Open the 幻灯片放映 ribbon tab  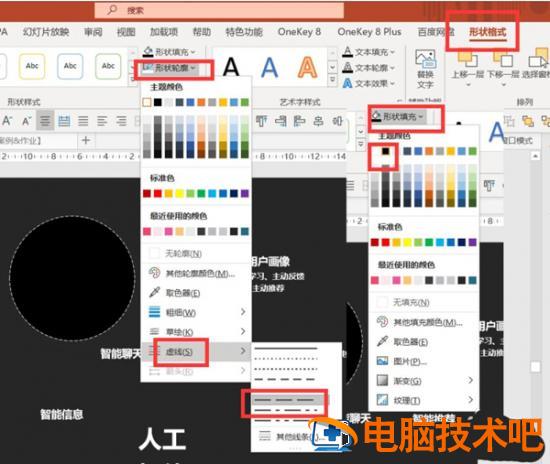click(x=46, y=32)
